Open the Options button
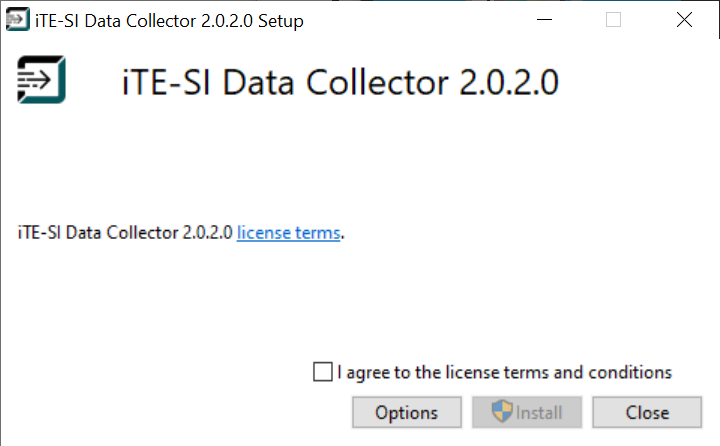720x446 pixels. [x=406, y=412]
